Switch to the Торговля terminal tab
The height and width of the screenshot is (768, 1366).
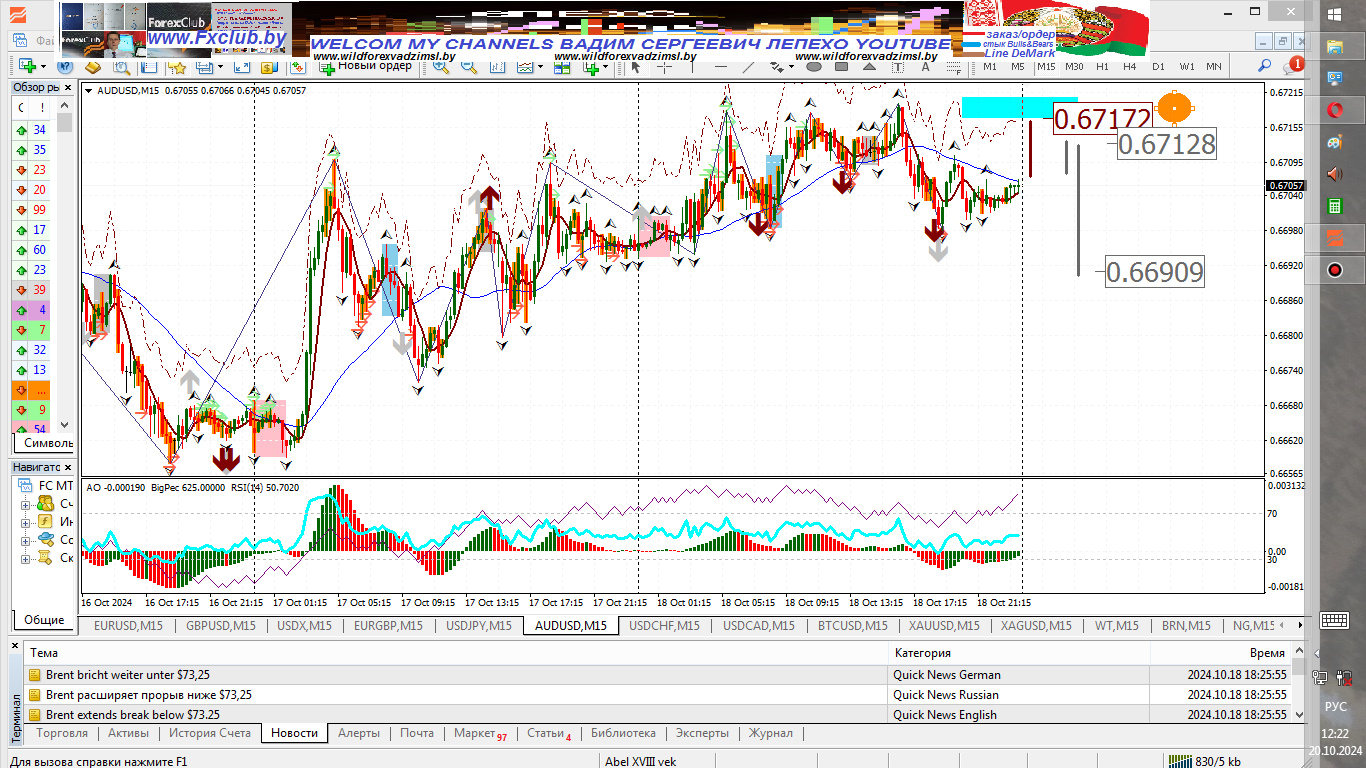point(62,733)
